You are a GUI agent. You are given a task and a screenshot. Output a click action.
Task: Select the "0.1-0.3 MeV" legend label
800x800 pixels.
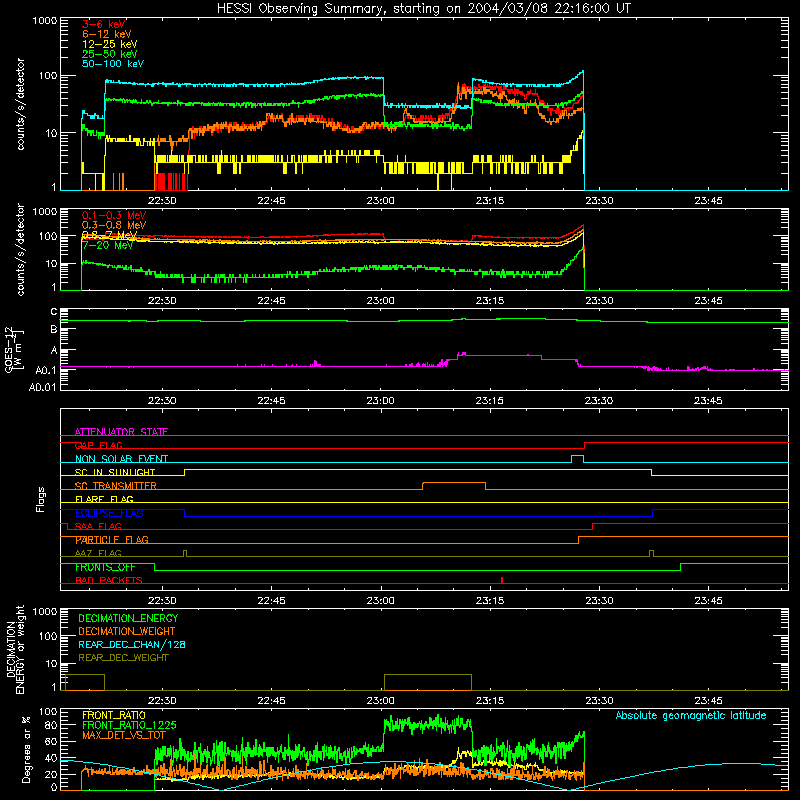114,215
